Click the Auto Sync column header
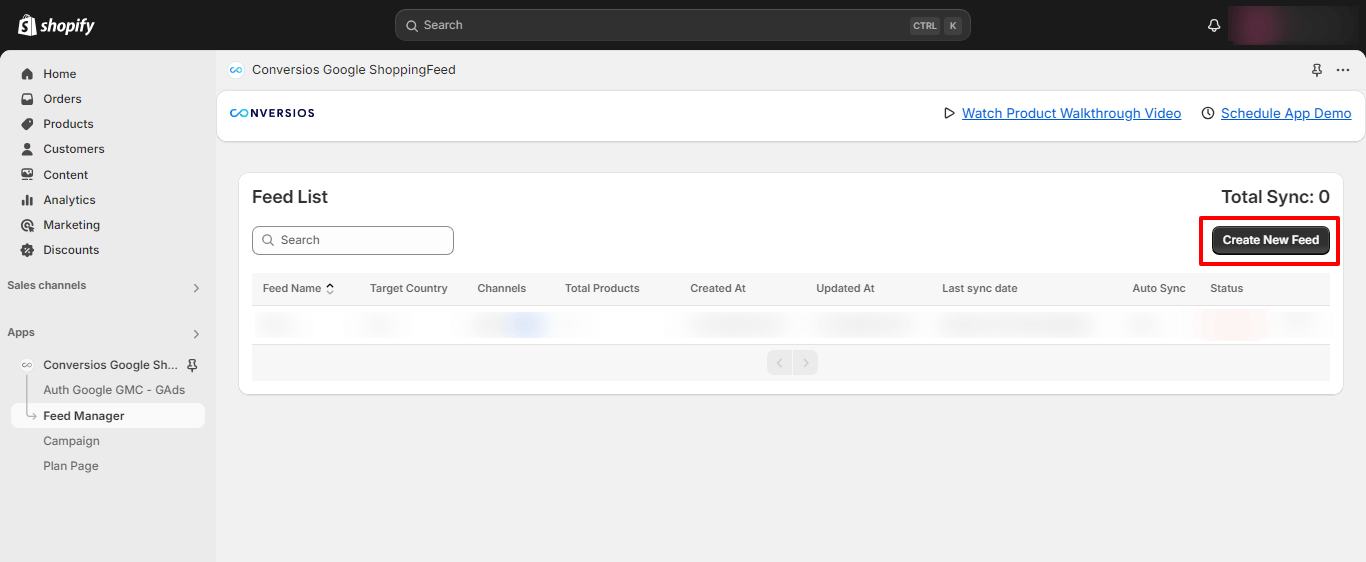Viewport: 1366px width, 562px height. point(1159,288)
